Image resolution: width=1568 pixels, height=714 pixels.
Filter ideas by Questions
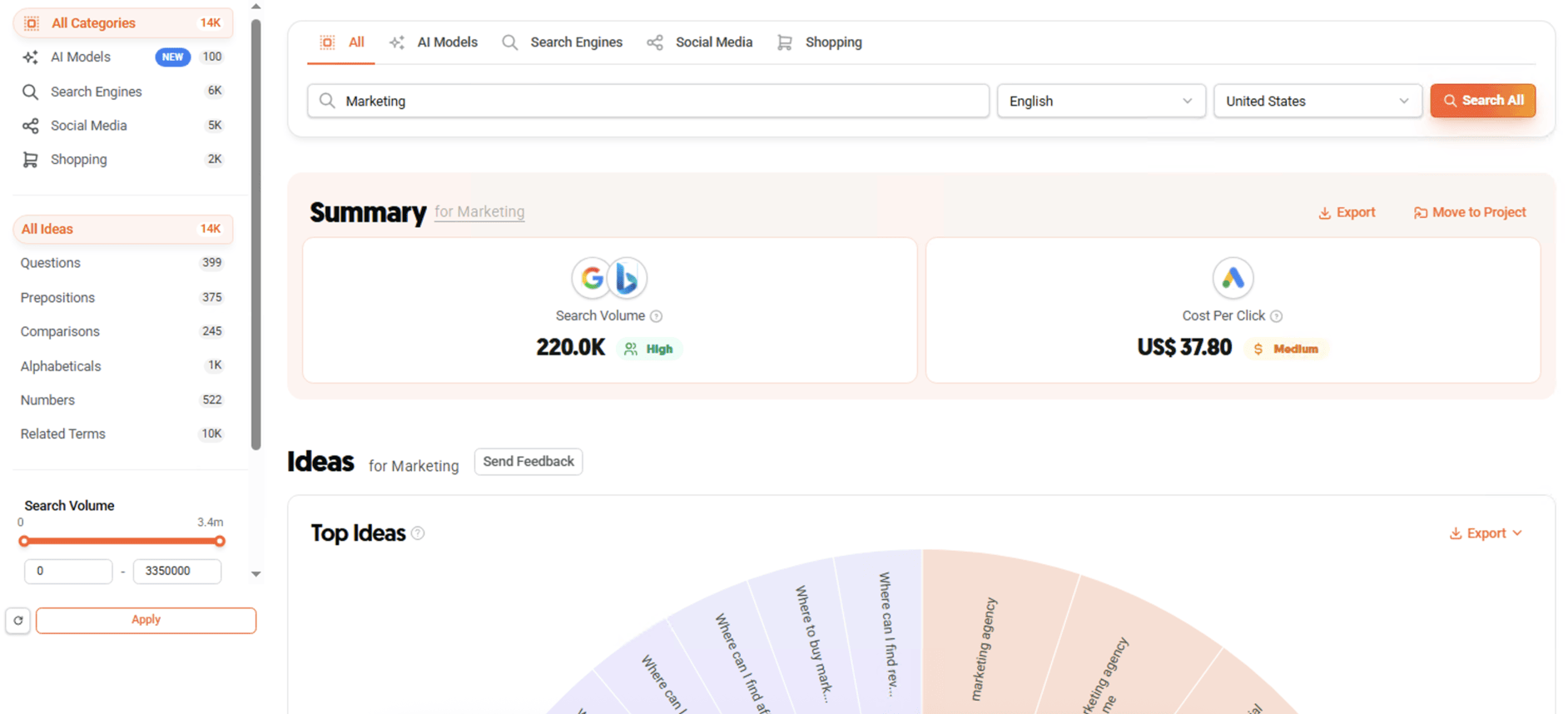click(51, 263)
